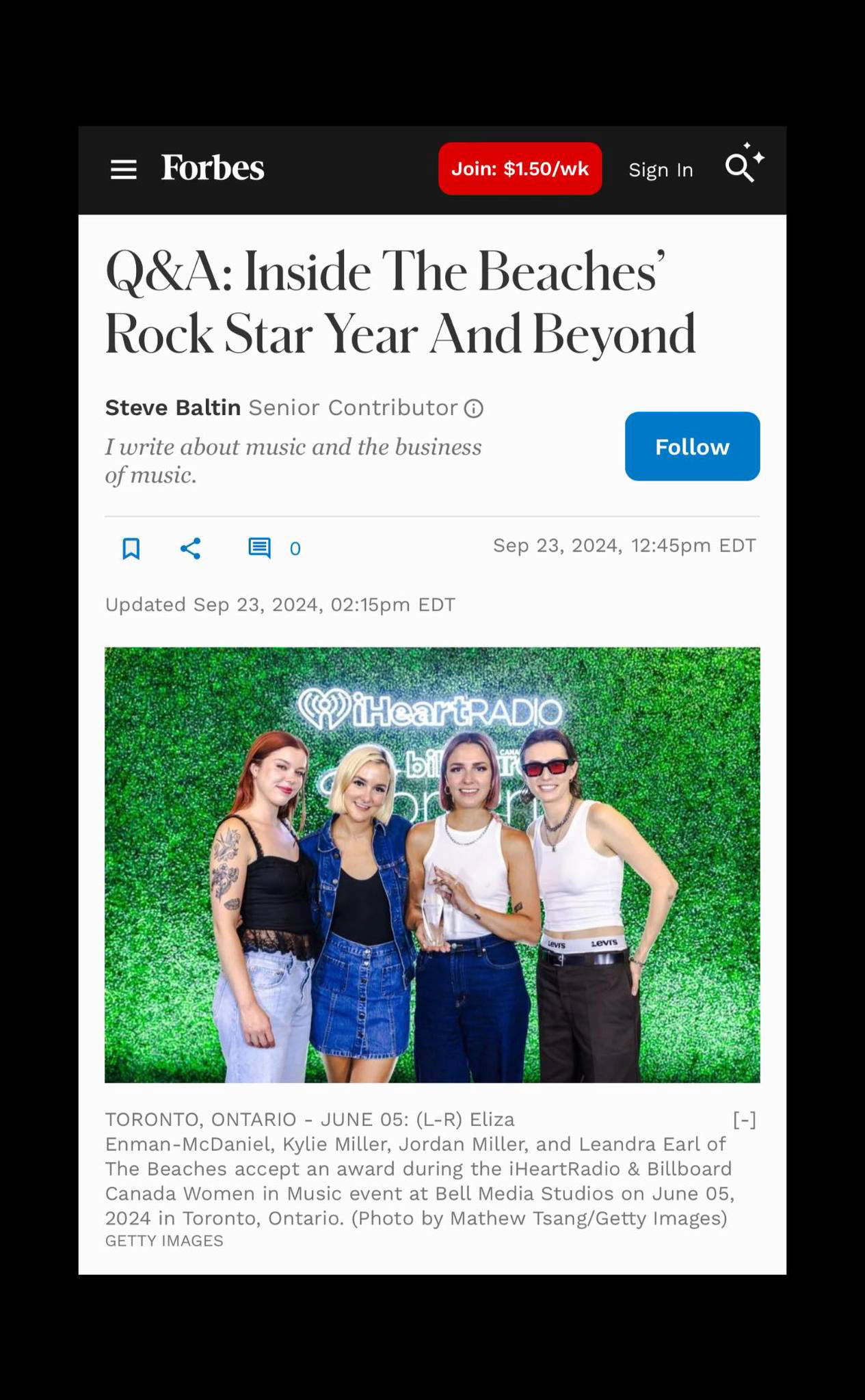
Task: Open the comments icon
Action: click(259, 548)
